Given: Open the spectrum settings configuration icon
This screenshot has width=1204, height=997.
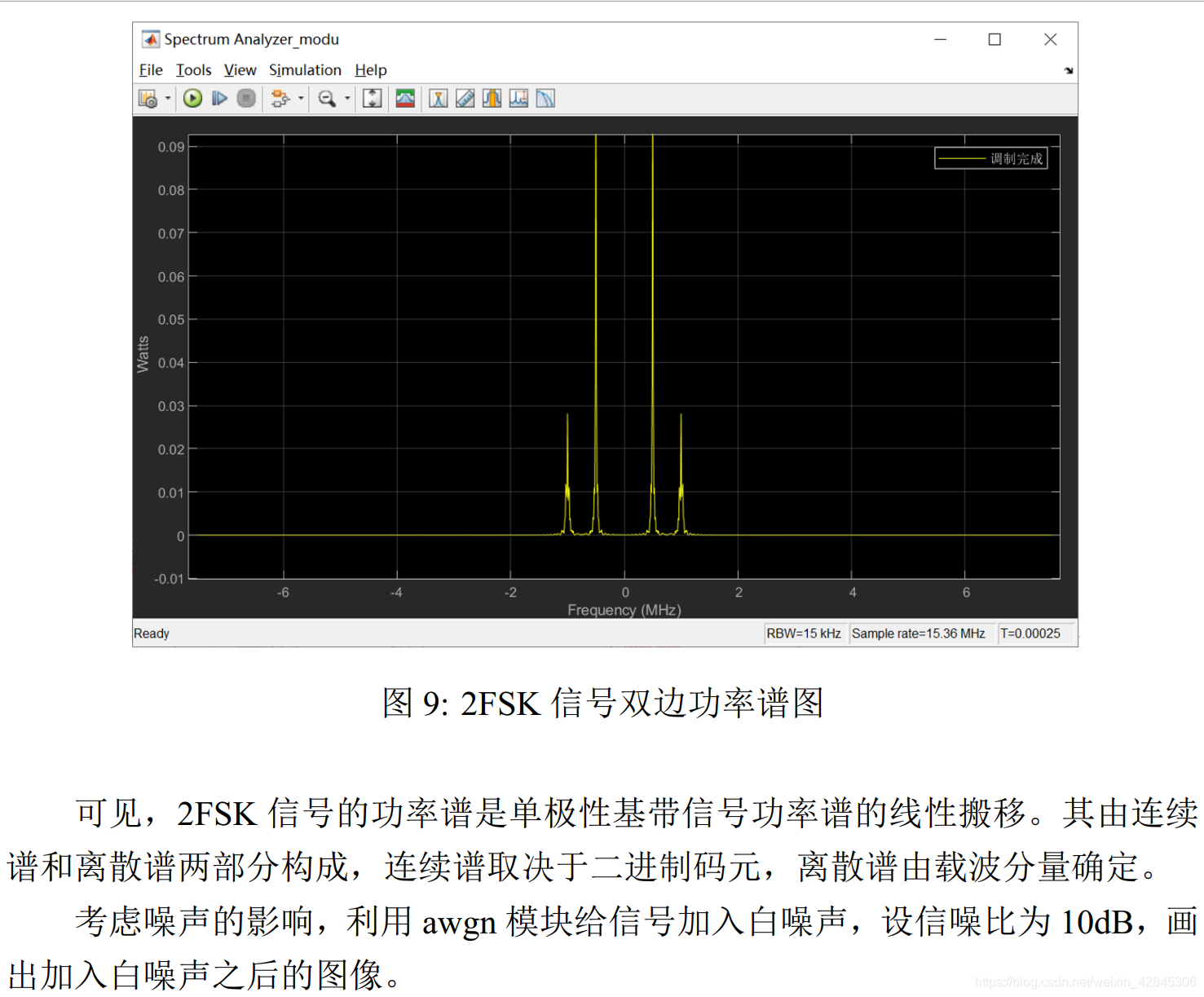Looking at the screenshot, I should (148, 99).
